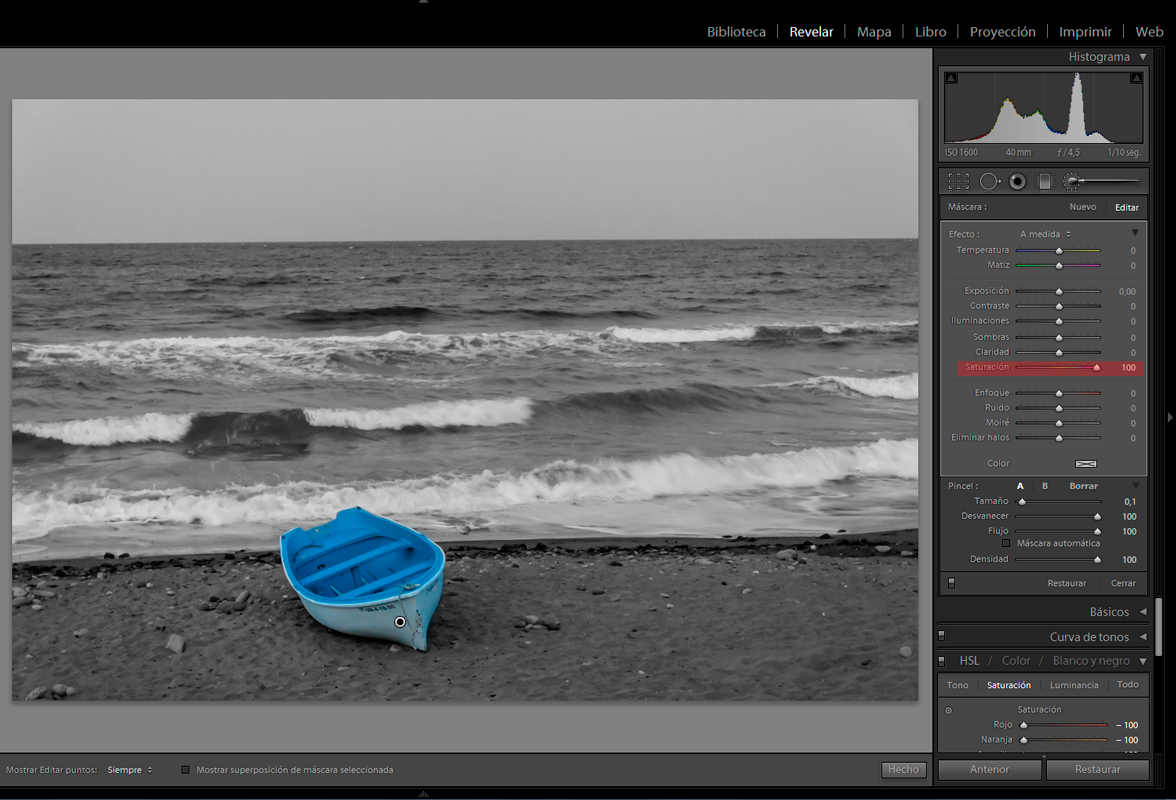Collapse the Histograma panel
Screen dimensions: 1176x800
(x=1143, y=57)
